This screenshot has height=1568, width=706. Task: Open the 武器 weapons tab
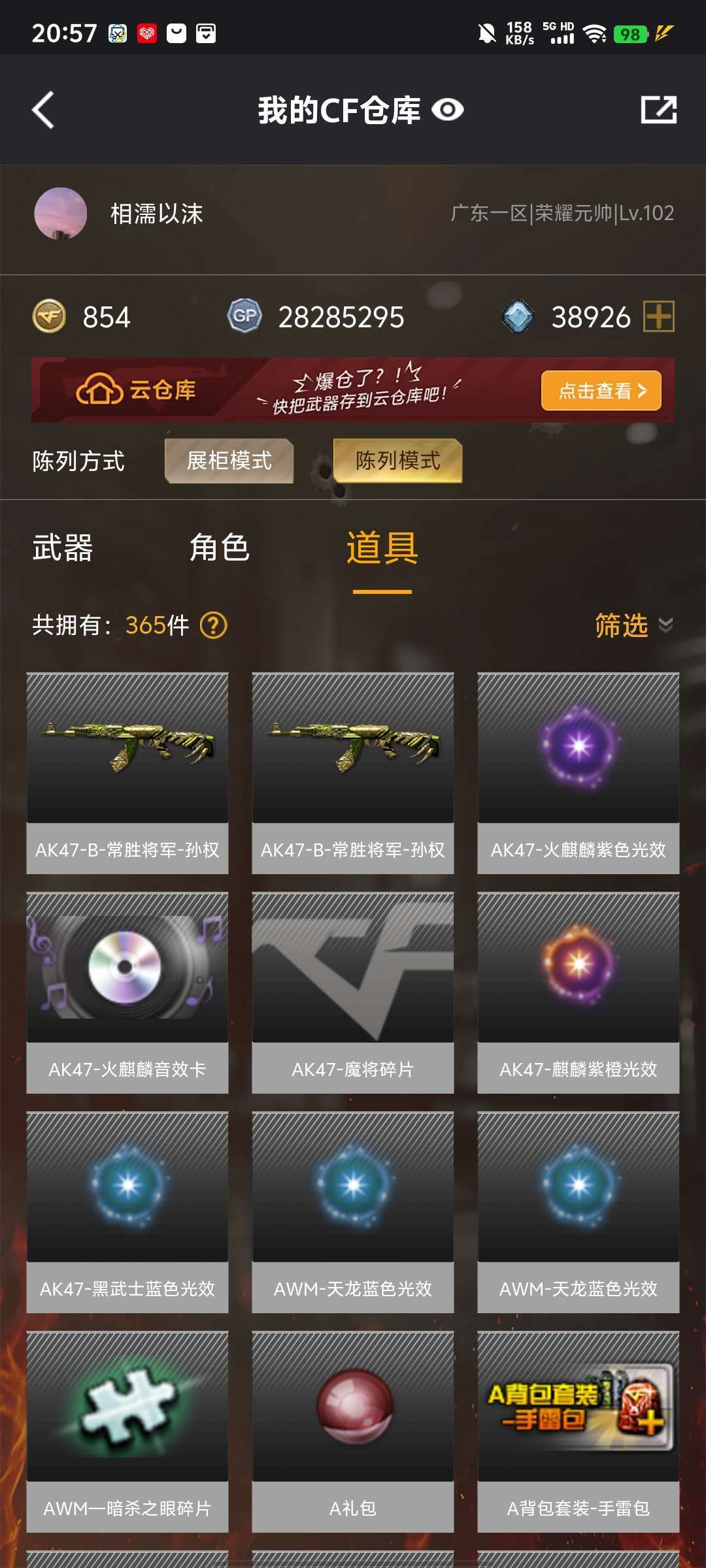[x=63, y=547]
